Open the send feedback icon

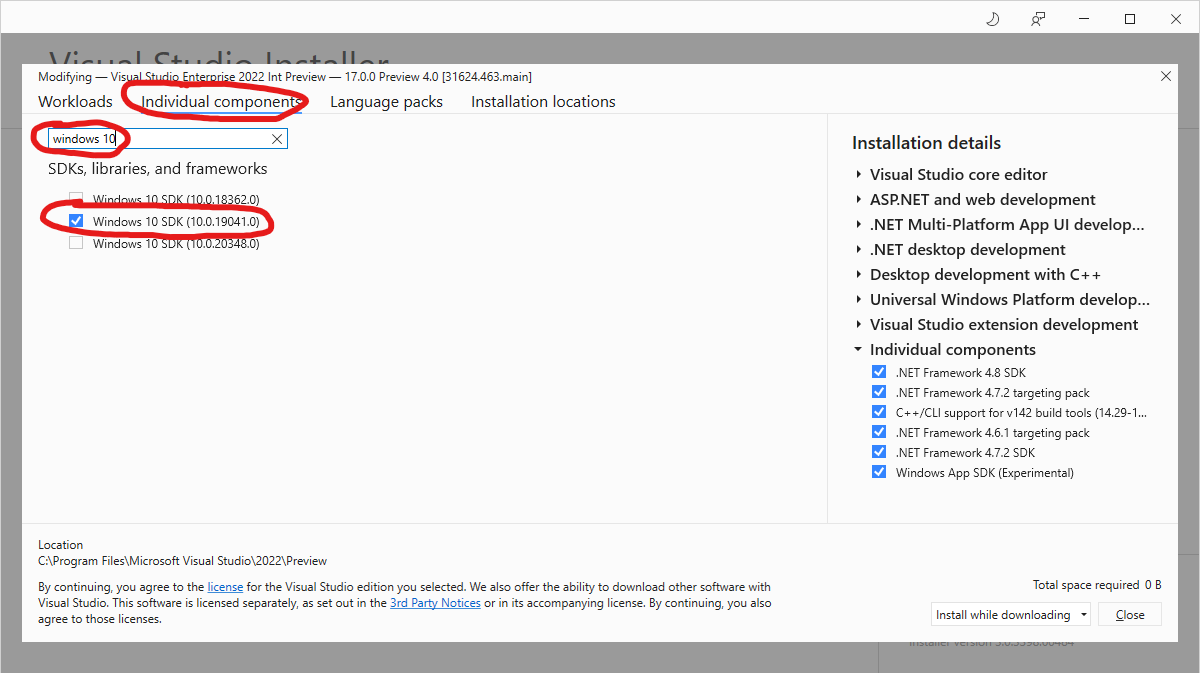tap(1037, 18)
